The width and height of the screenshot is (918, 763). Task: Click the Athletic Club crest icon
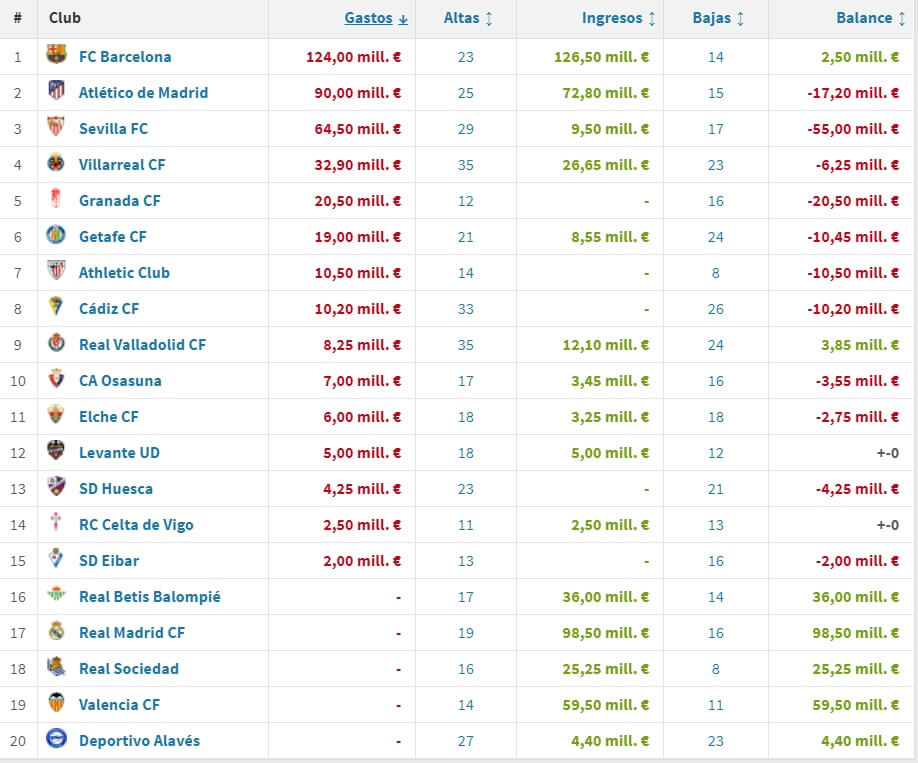(56, 271)
